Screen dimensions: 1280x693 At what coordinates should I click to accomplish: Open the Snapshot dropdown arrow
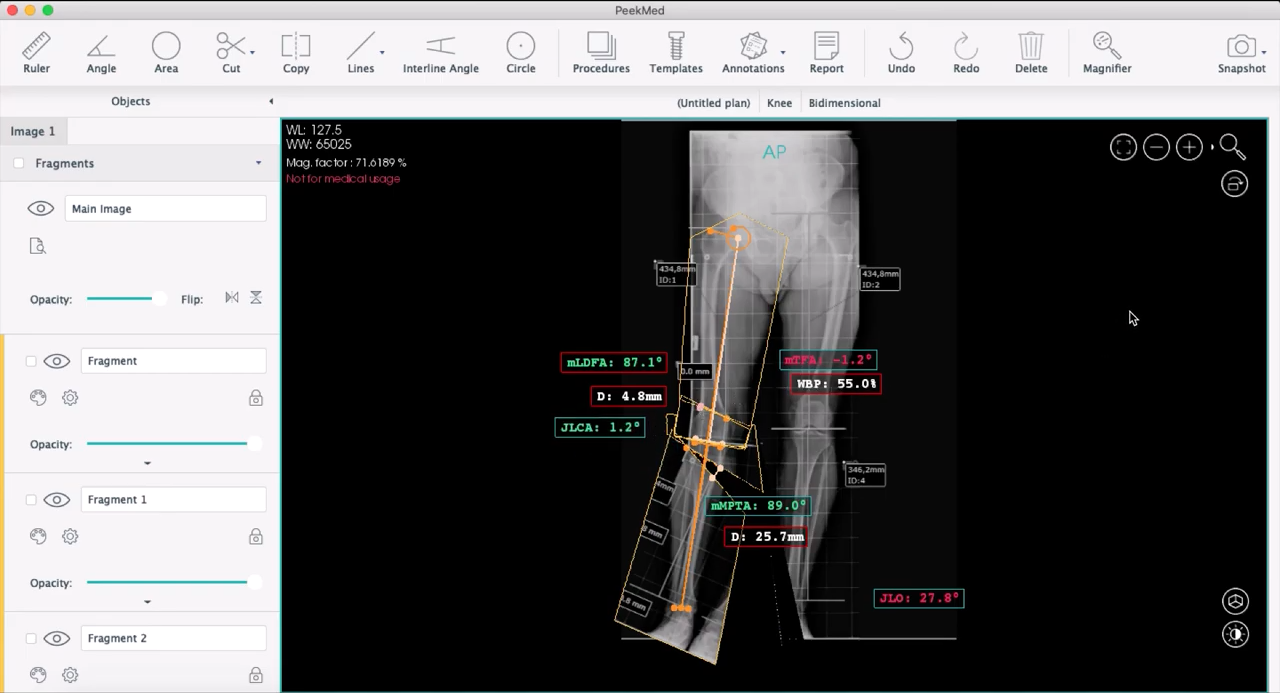[1264, 52]
